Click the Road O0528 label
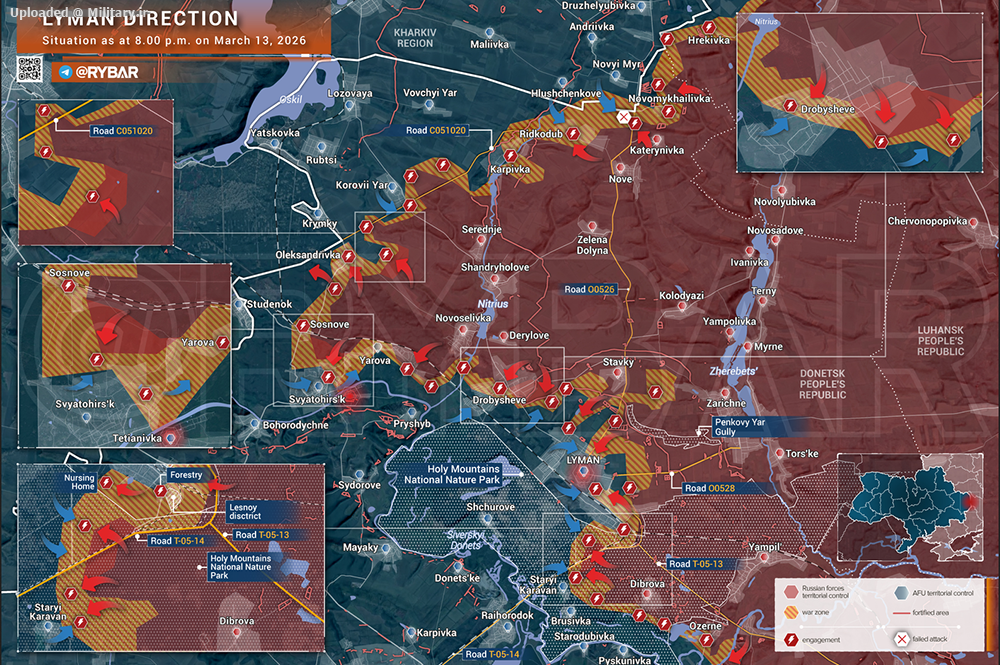 point(709,488)
